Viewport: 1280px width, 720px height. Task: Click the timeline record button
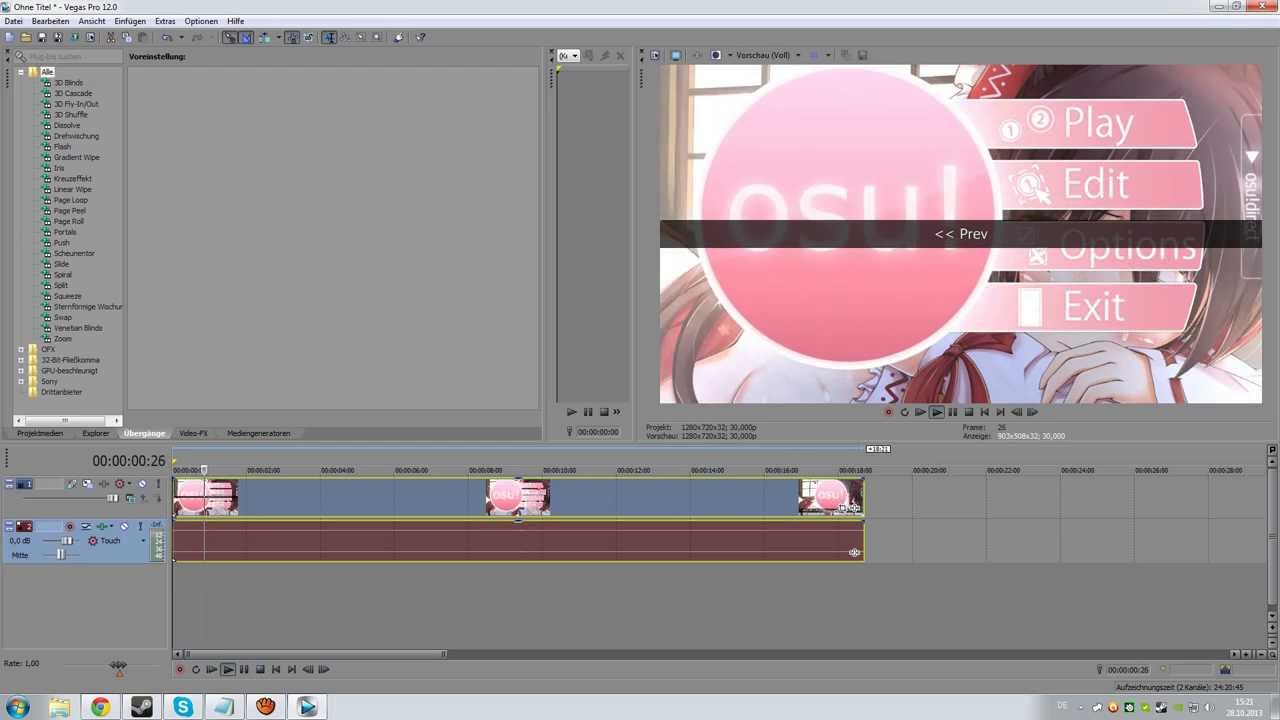click(180, 670)
